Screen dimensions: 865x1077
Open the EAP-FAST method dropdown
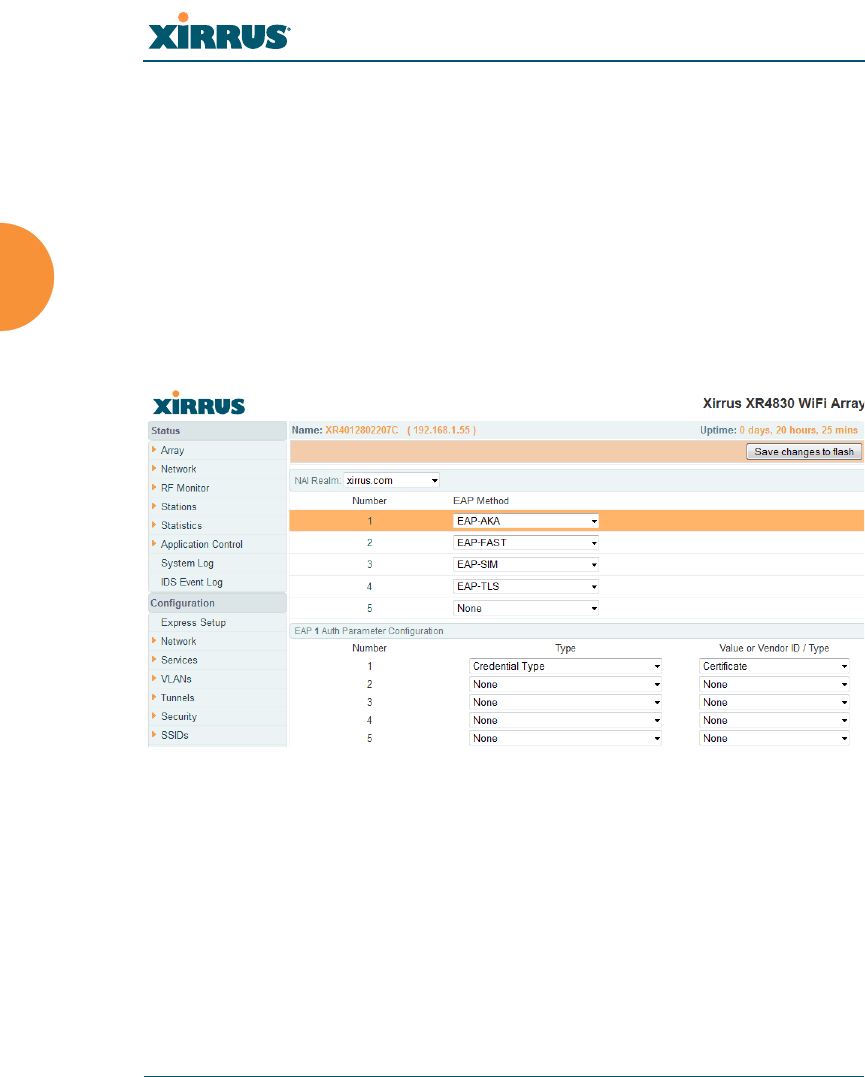tap(526, 543)
